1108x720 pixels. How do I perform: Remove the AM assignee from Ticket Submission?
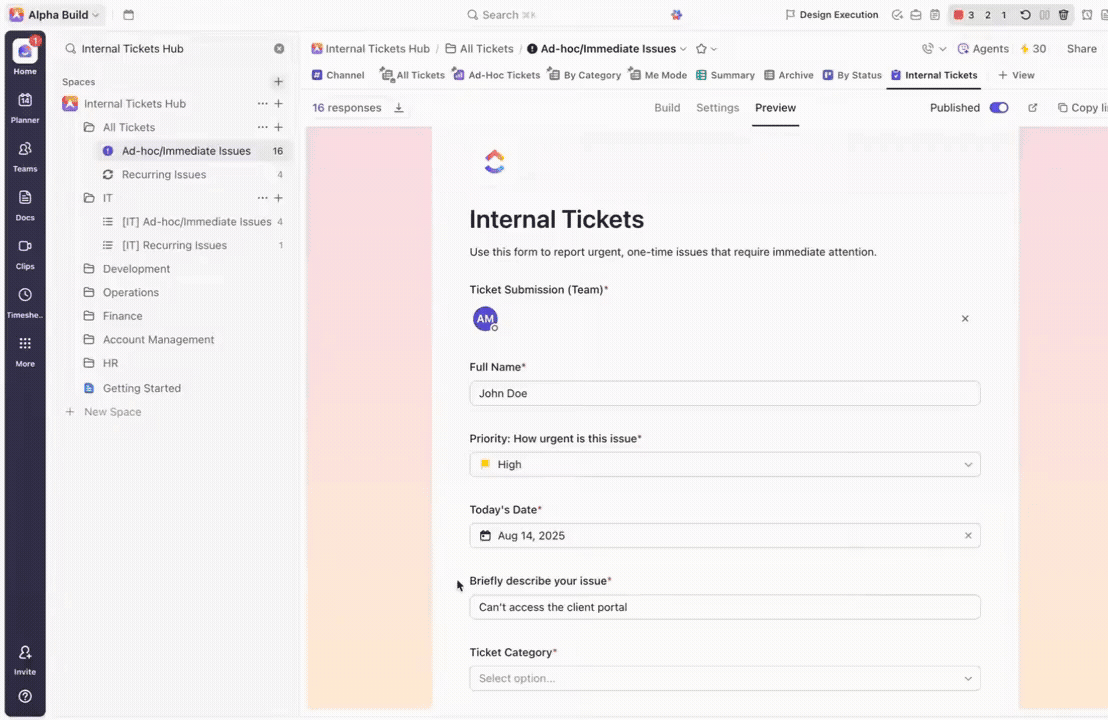tap(965, 319)
